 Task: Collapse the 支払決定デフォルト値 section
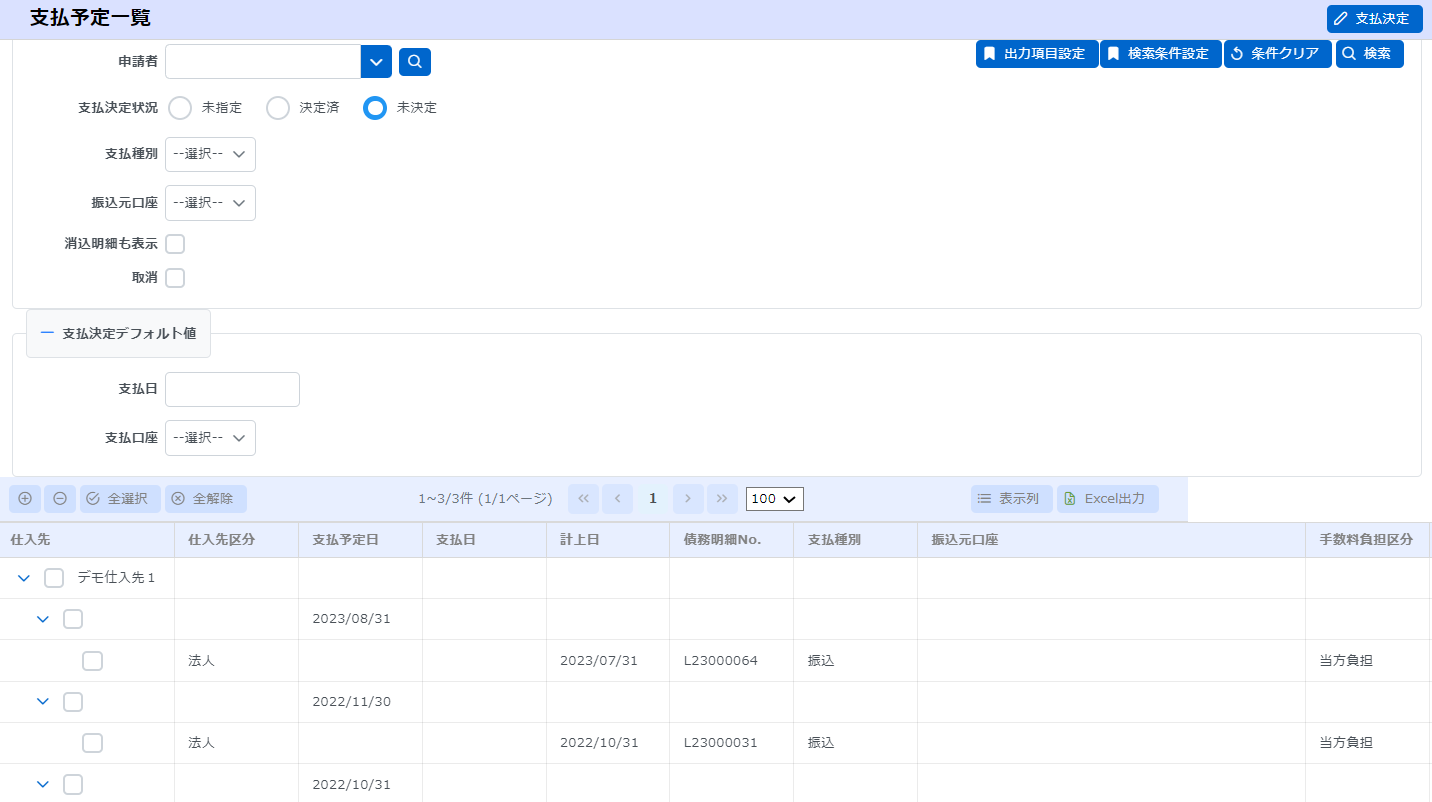pos(118,333)
